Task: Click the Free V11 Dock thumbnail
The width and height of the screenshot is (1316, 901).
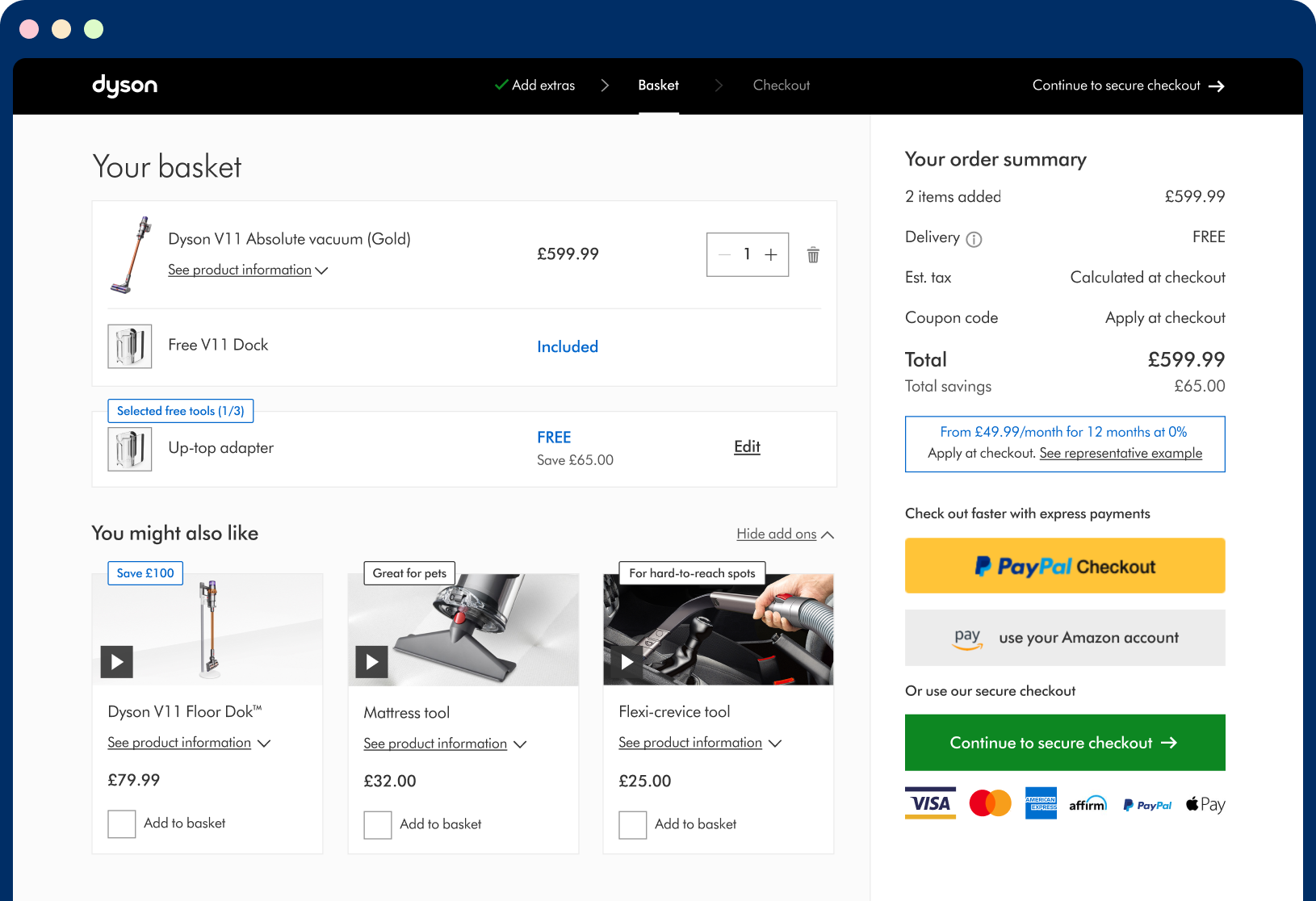Action: click(130, 346)
